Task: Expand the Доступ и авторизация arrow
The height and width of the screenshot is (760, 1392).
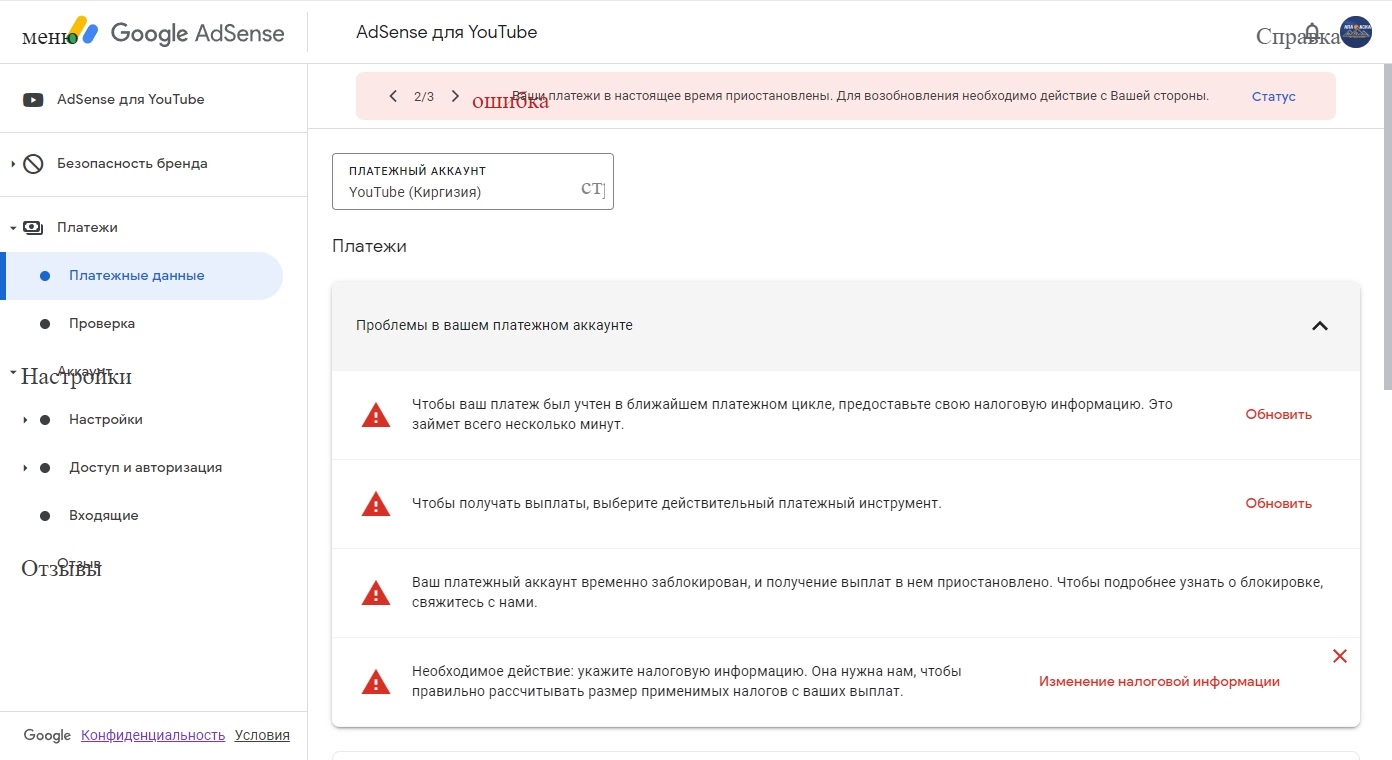Action: (x=25, y=468)
